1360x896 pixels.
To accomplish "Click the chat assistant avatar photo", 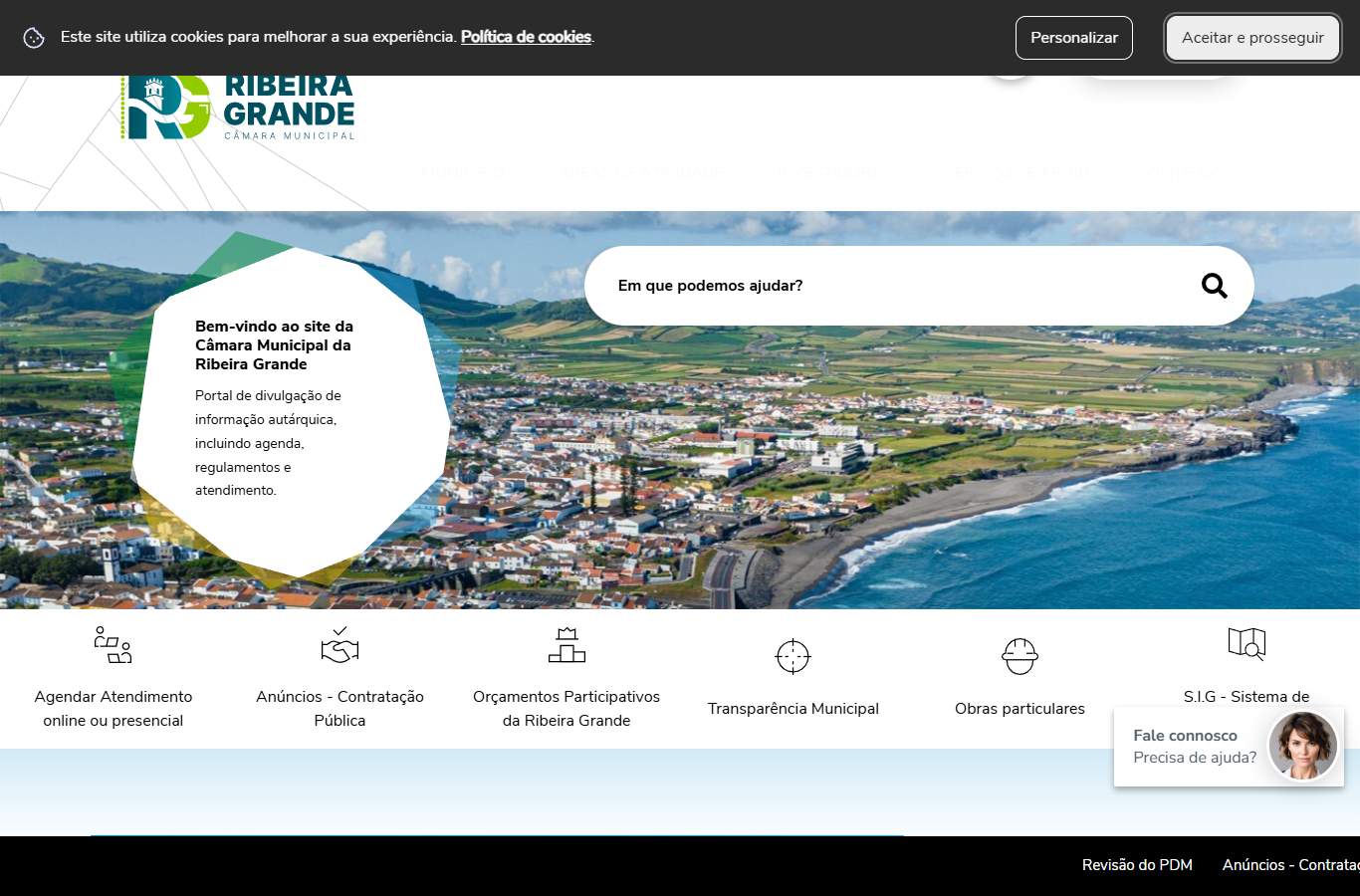I will [x=1302, y=746].
